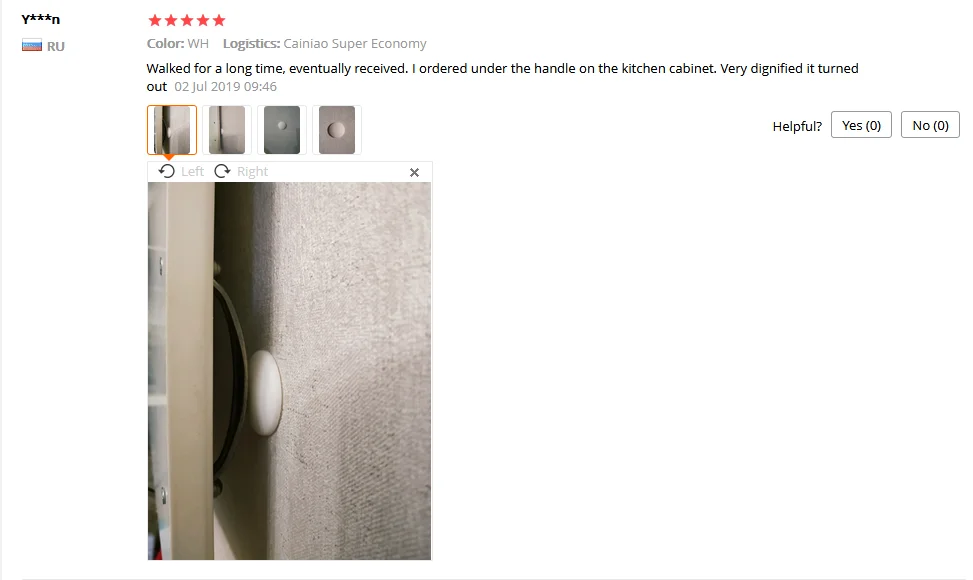
Task: Click the Russian flag icon
Action: [x=32, y=46]
